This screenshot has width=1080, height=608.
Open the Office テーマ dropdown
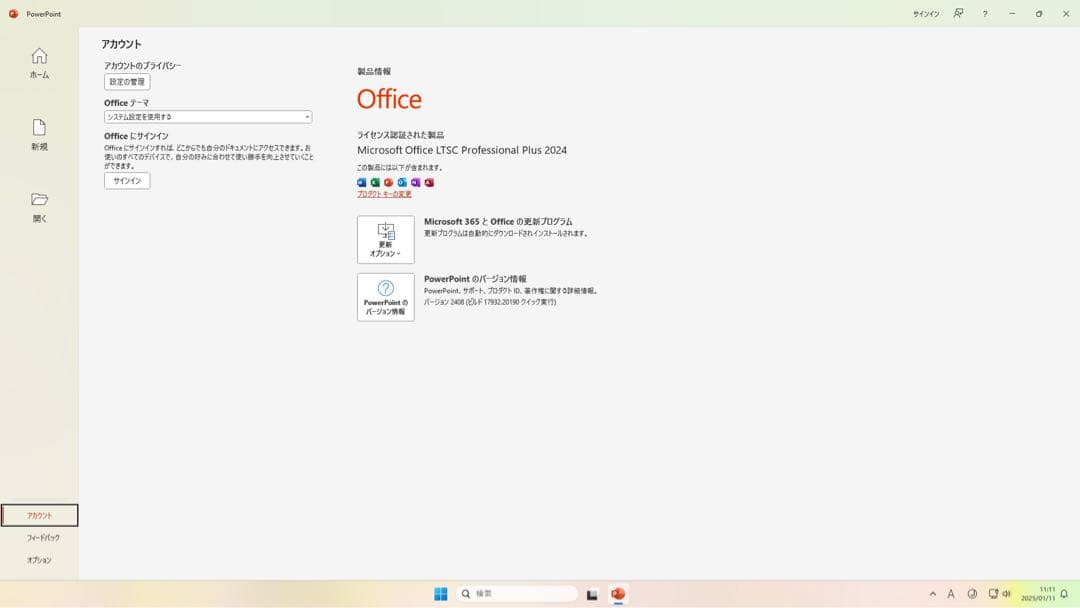(x=206, y=117)
